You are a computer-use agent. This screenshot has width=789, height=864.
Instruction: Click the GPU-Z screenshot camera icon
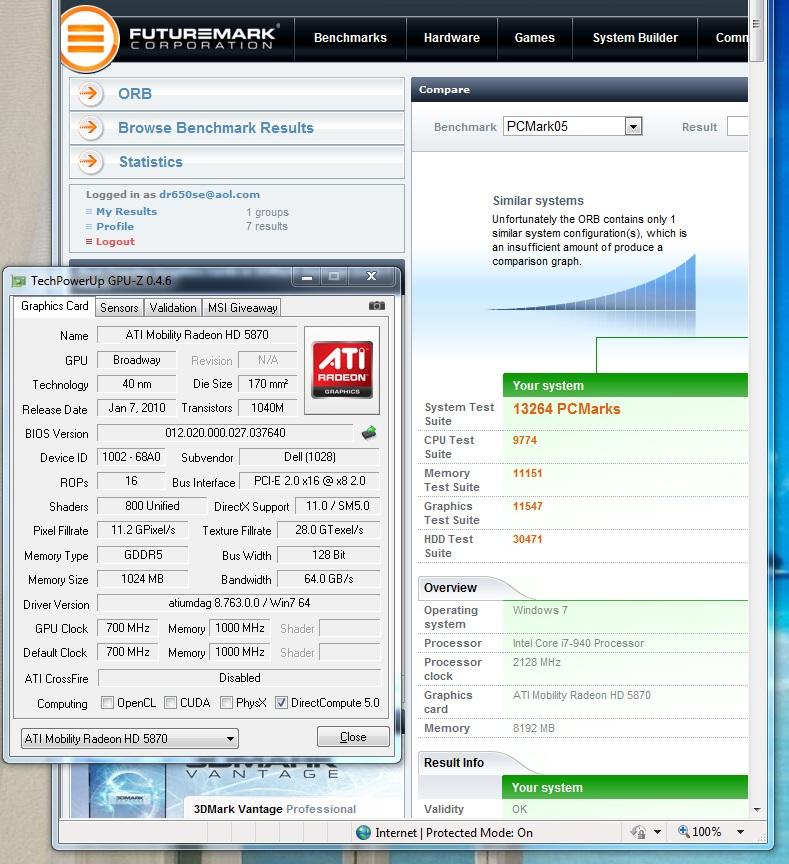point(377,306)
